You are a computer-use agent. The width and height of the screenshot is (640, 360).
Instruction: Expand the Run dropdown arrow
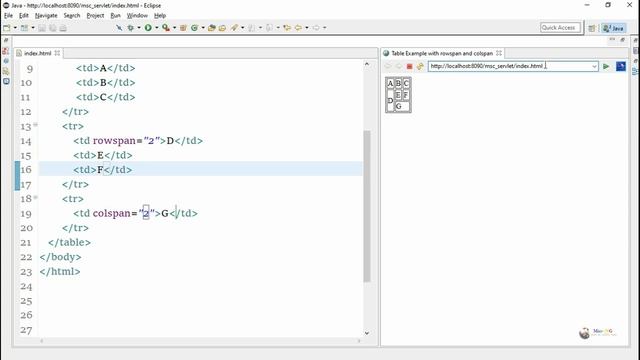157,28
